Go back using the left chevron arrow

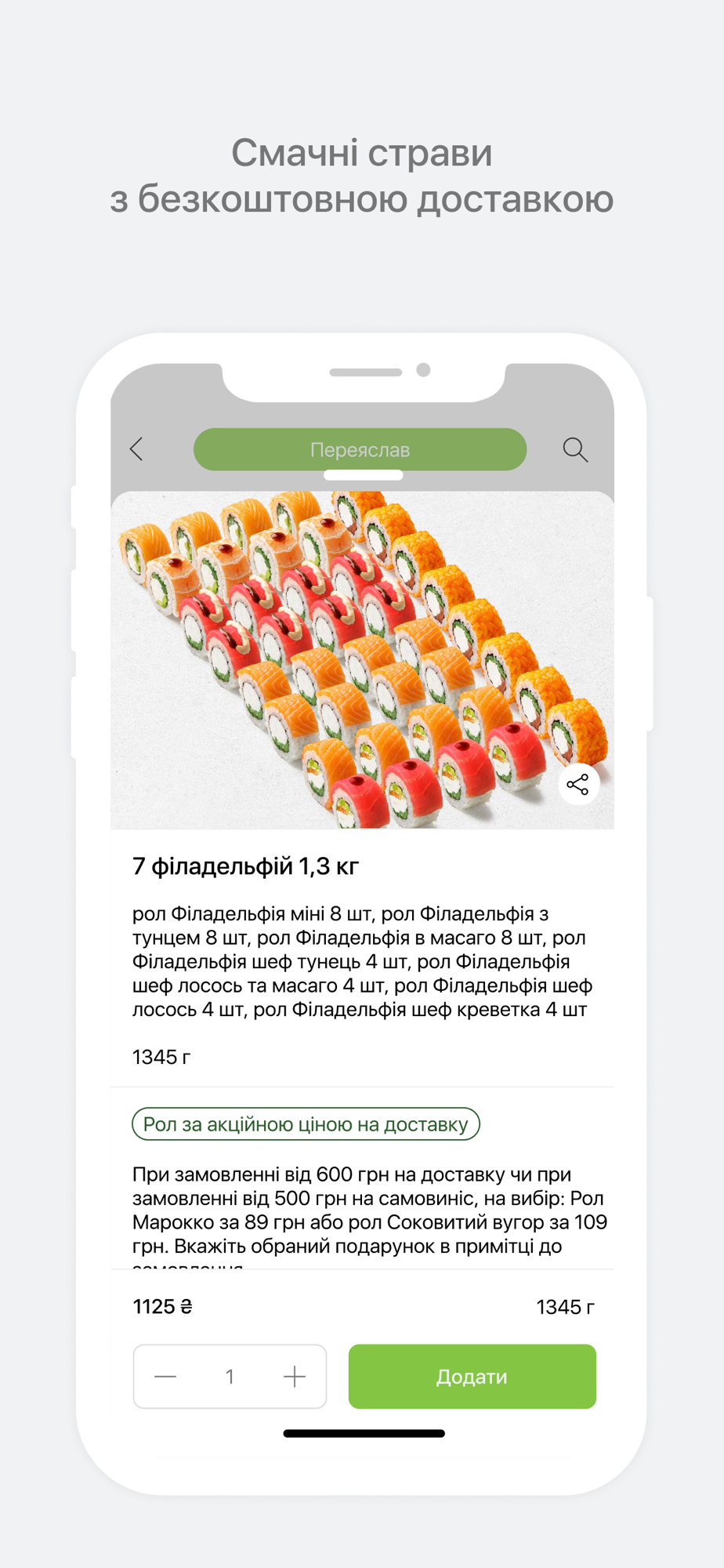click(136, 449)
